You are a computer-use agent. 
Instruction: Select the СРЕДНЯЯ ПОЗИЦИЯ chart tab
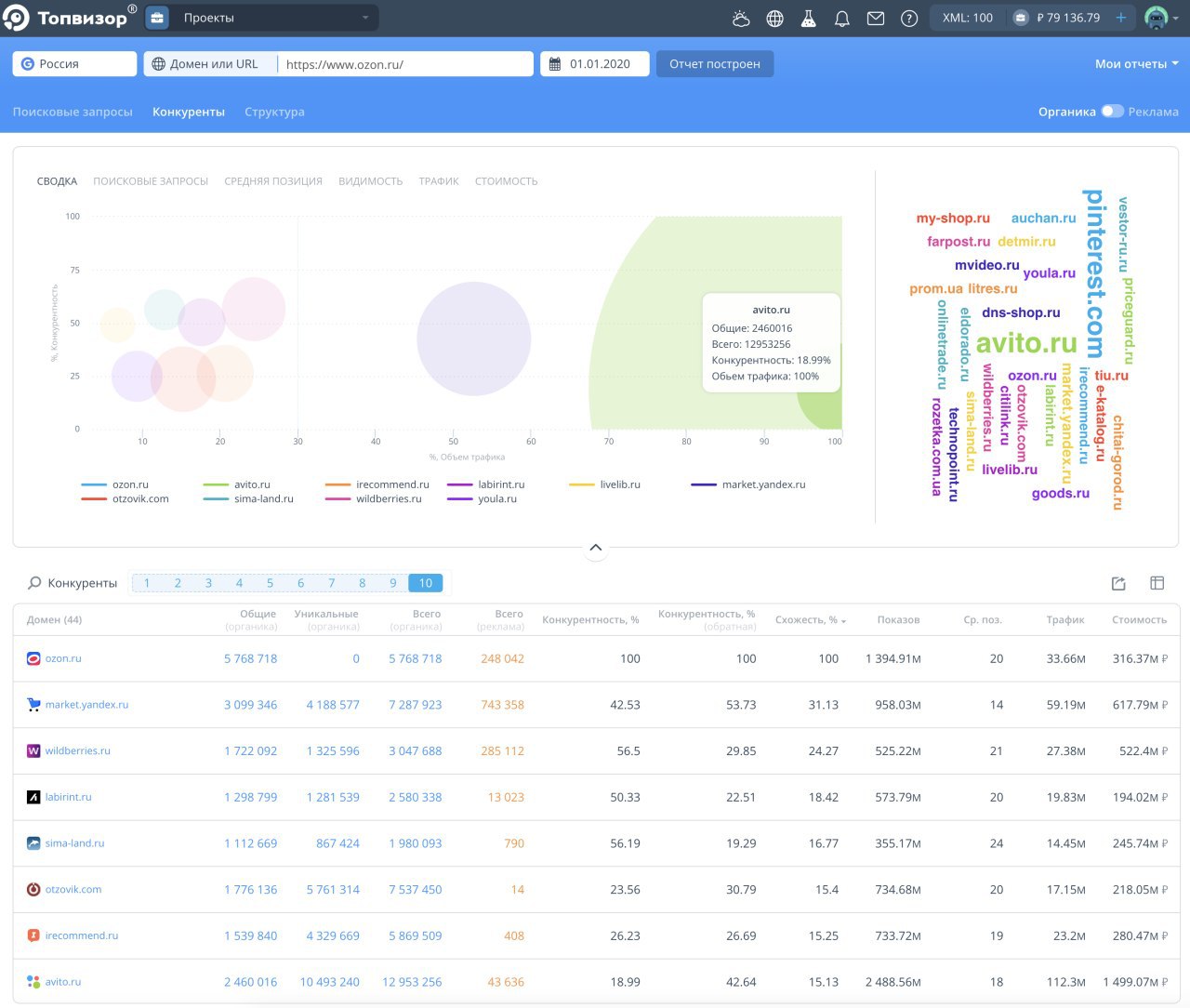(273, 181)
